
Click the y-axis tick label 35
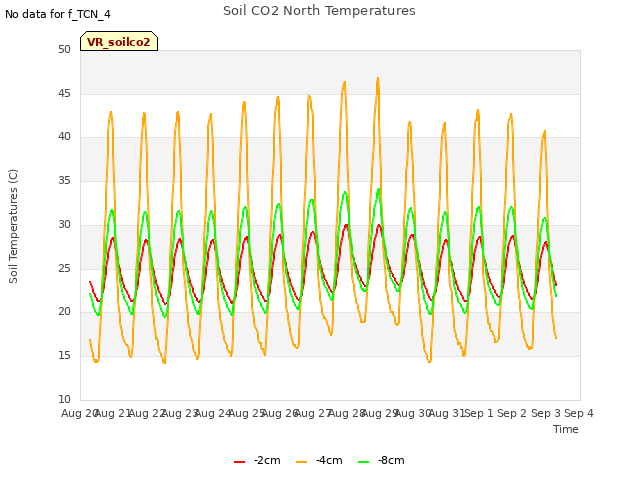pos(64,180)
